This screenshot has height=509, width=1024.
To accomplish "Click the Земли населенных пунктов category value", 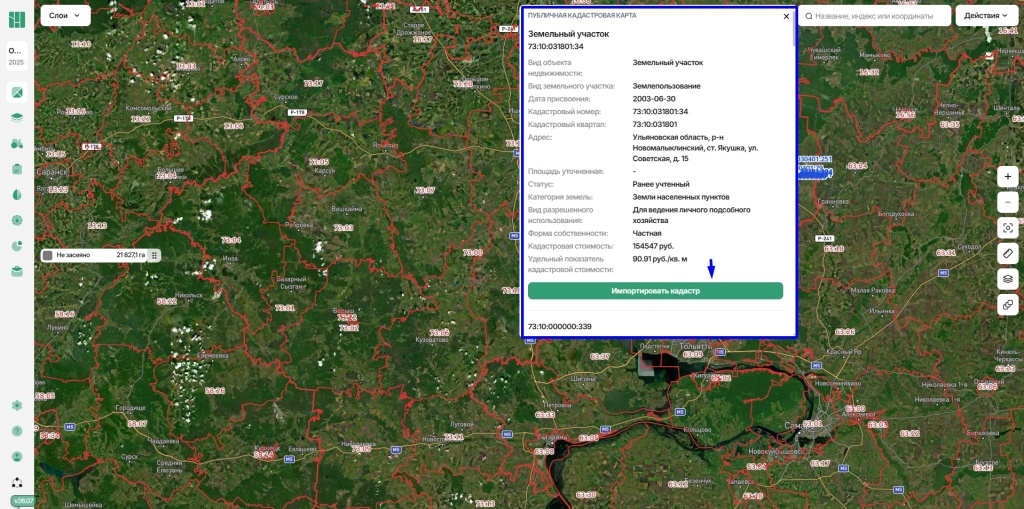I will point(681,197).
